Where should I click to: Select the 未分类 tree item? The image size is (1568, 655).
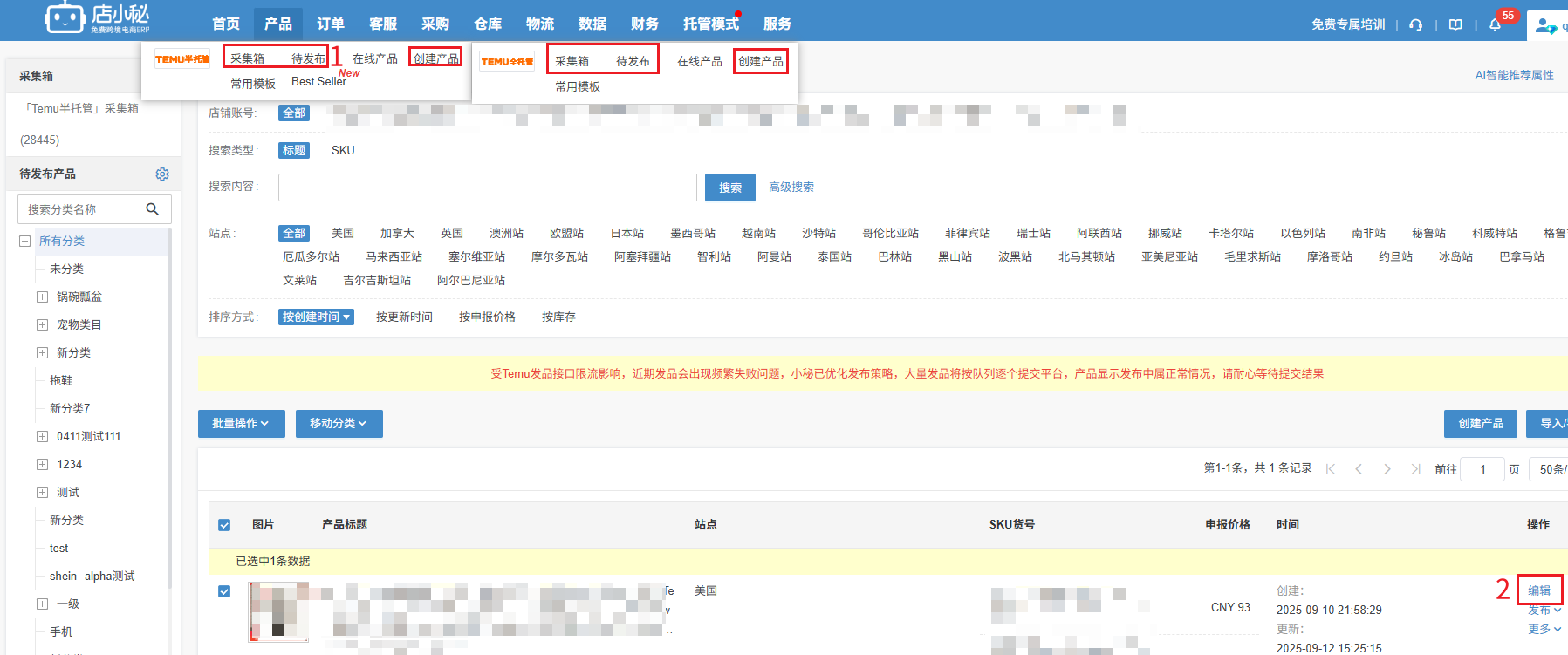click(66, 269)
